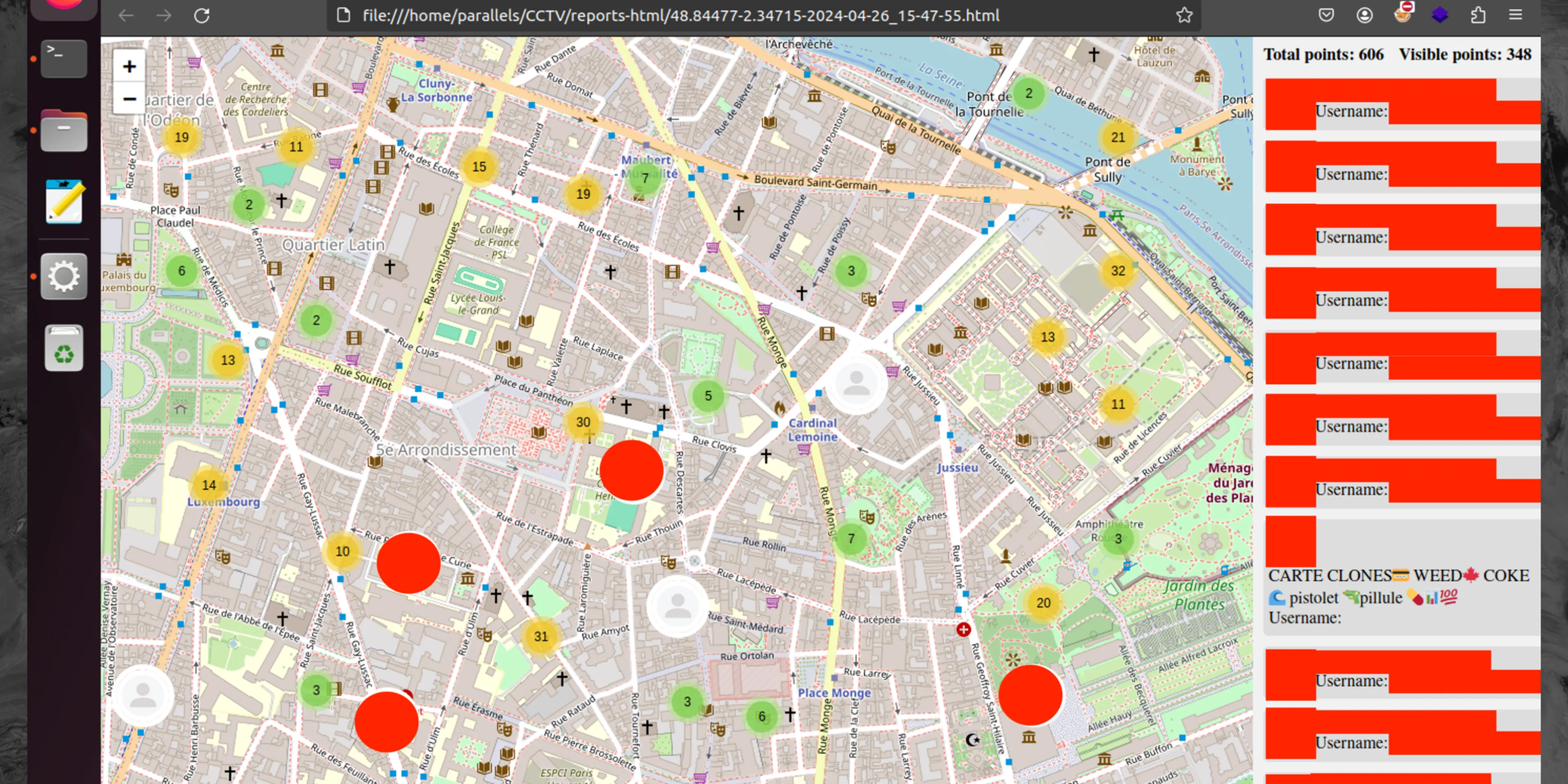Screen dimensions: 1568x784
Task: Expand the cluster marker labeled 32
Action: coord(1118,271)
